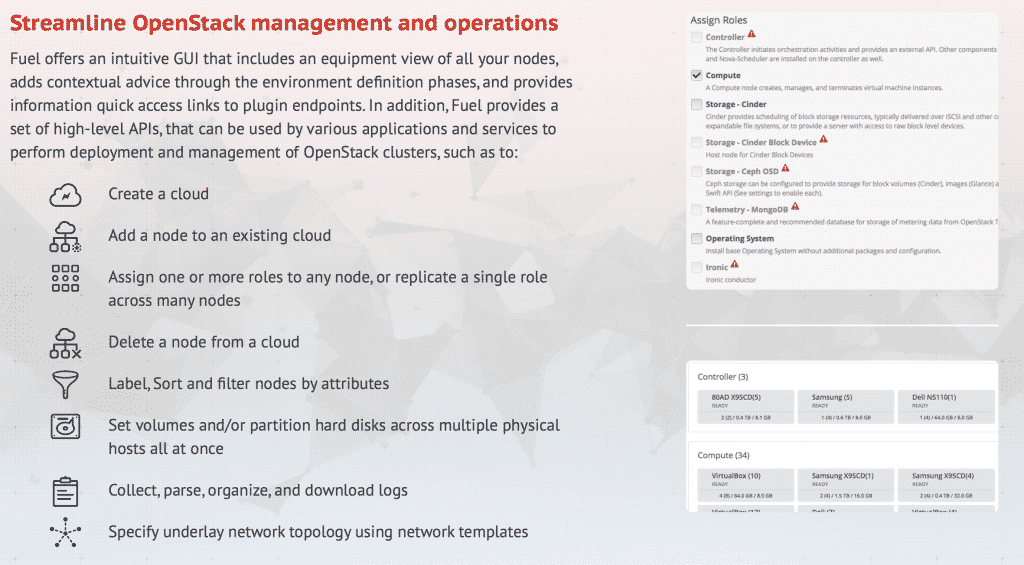The image size is (1024, 565).
Task: Select the 80AD X95CD(5) controller node card
Action: point(745,407)
